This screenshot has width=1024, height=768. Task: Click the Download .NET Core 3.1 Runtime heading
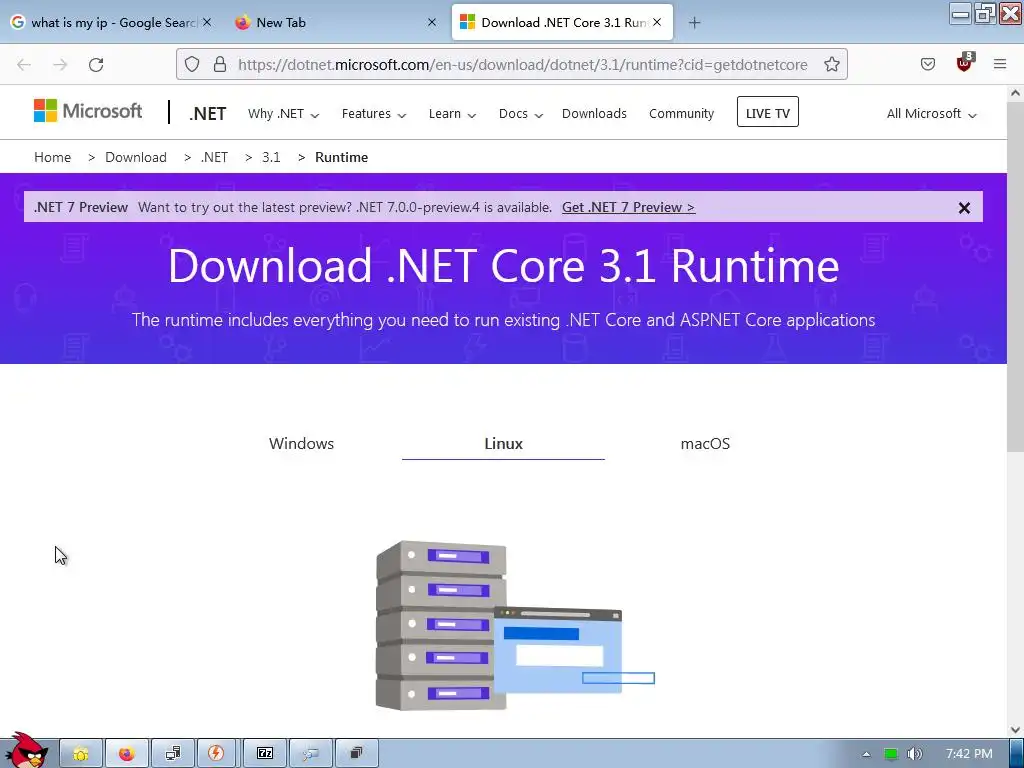tap(504, 265)
